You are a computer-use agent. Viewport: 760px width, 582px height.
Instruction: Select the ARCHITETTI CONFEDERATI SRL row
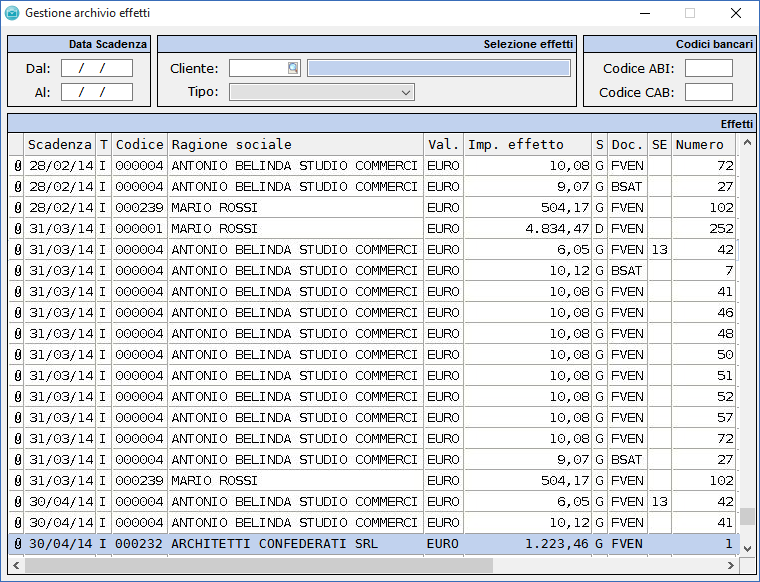(x=374, y=544)
